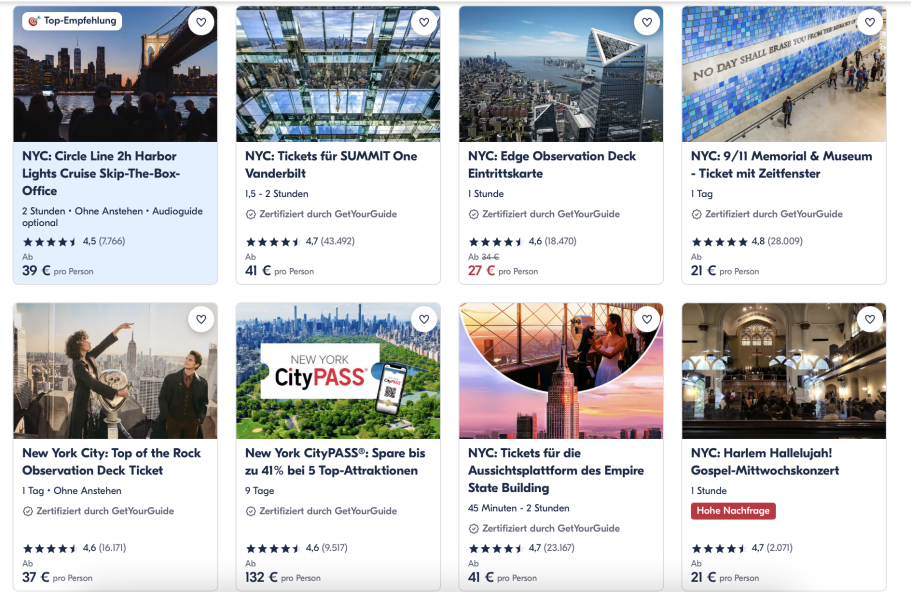Toggle the heart on Empire State Building card

coord(647,320)
